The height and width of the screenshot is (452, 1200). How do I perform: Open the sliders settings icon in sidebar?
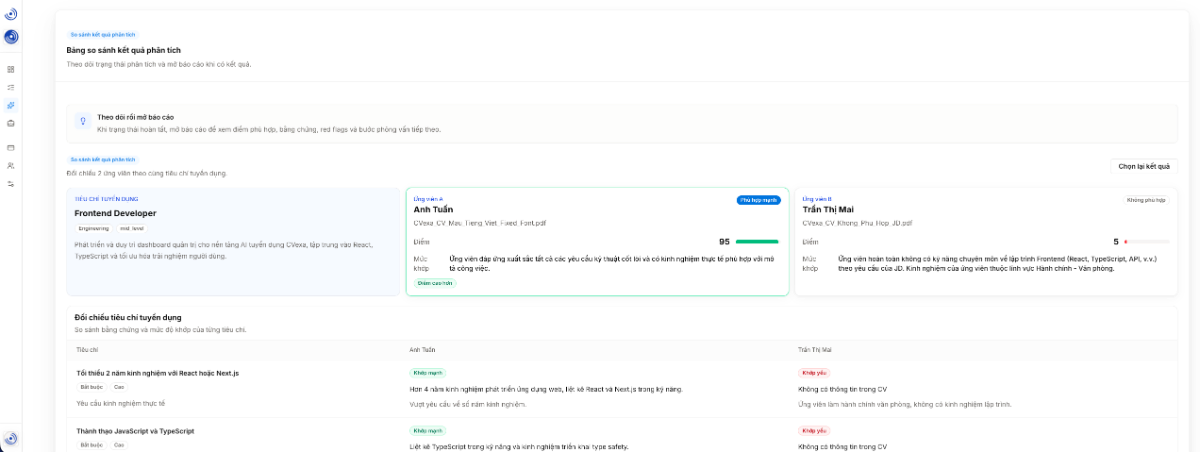[11, 184]
